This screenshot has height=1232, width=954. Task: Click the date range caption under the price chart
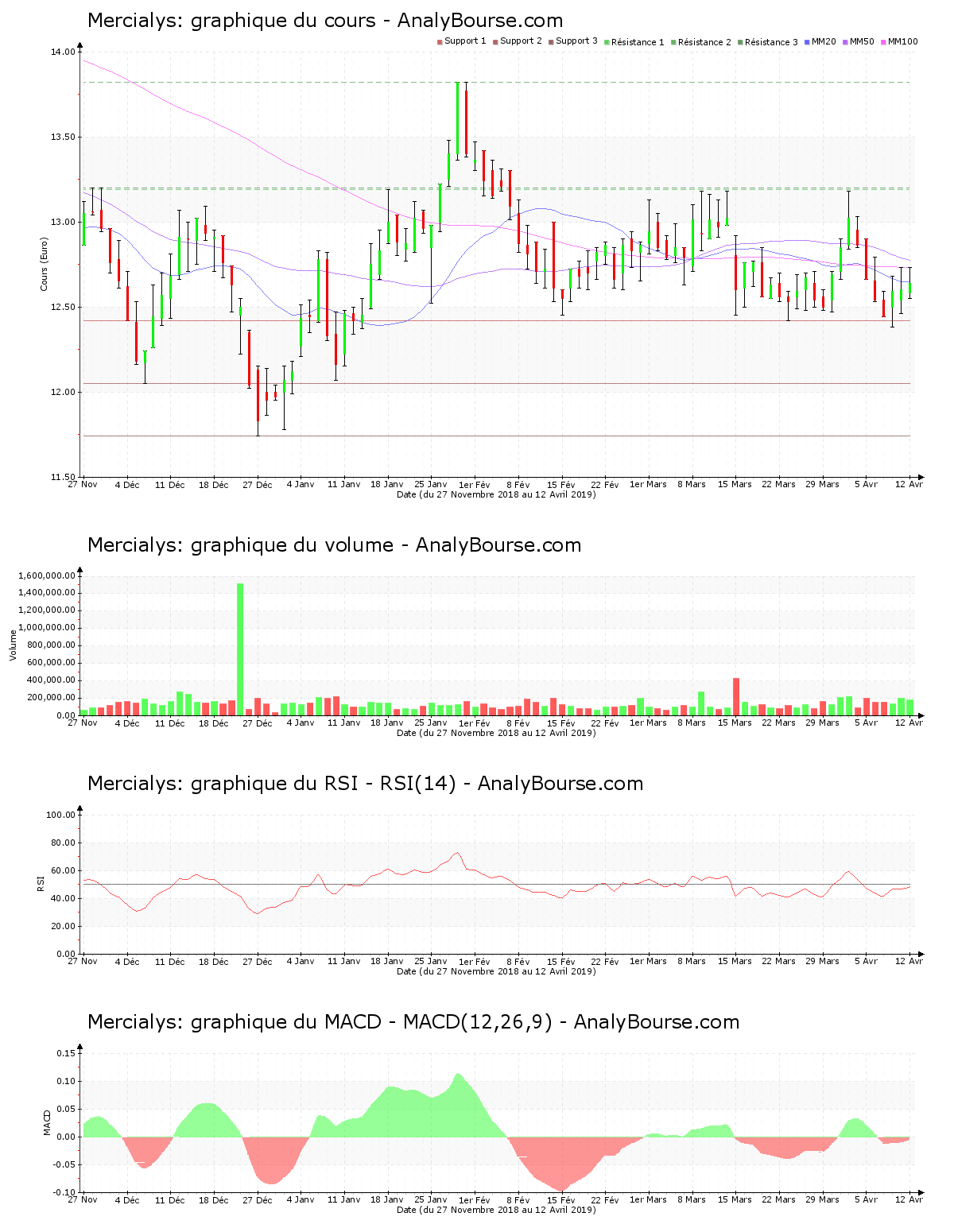pyautogui.click(x=496, y=494)
